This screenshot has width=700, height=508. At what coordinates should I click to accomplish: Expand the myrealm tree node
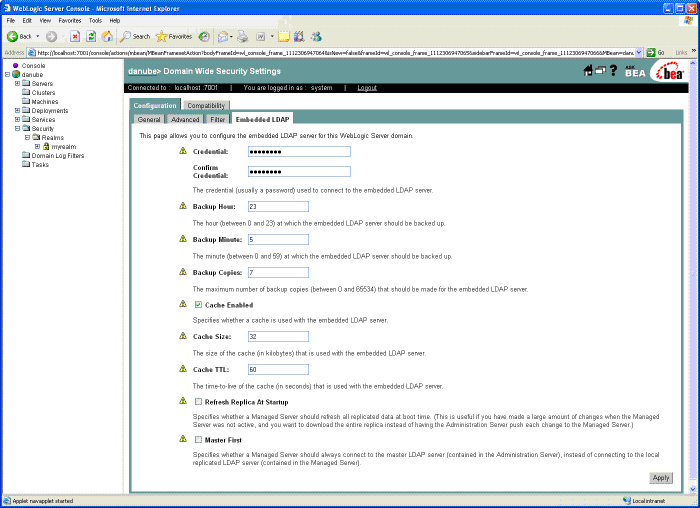pos(38,146)
